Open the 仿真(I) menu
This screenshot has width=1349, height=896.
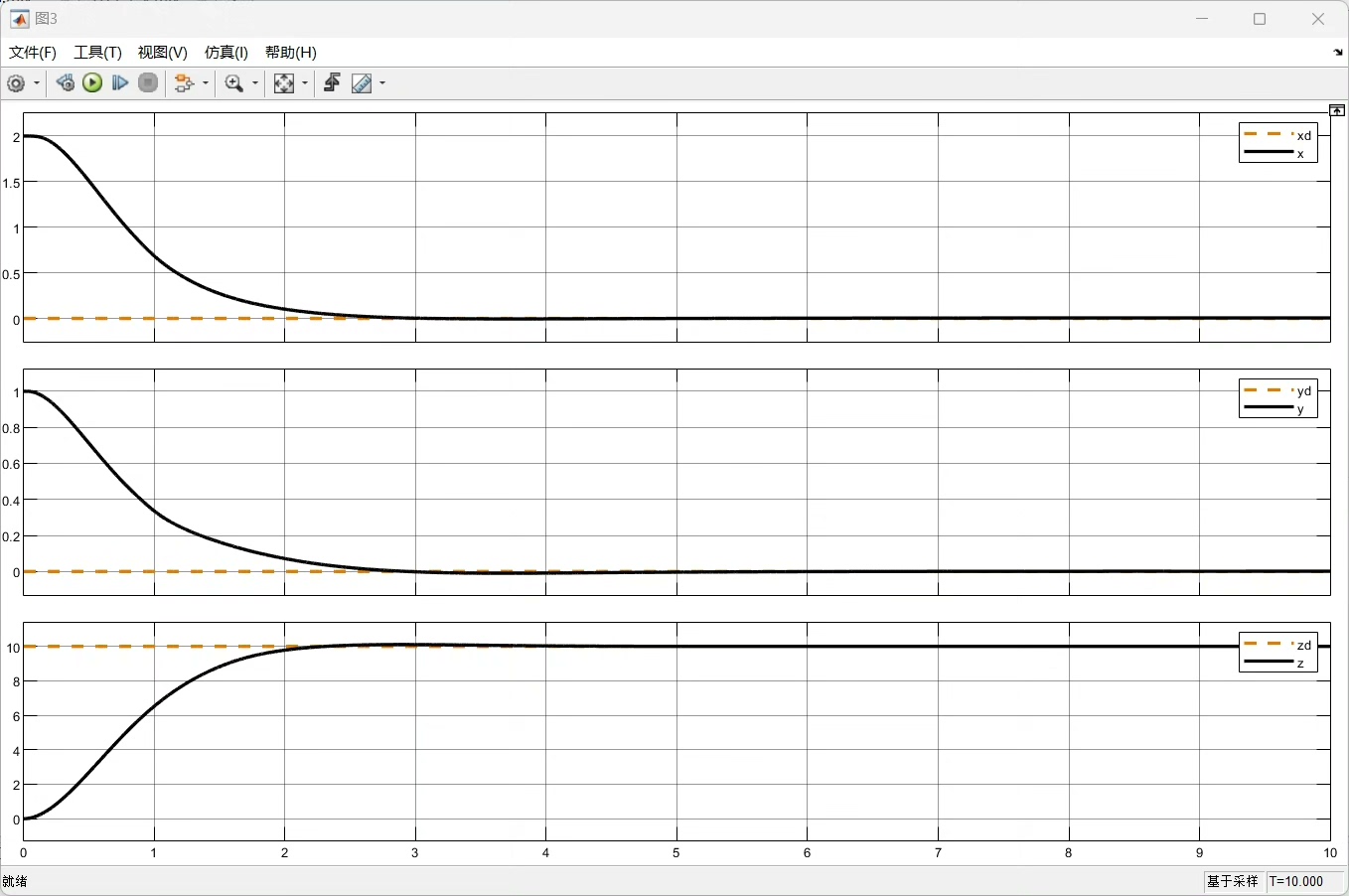pyautogui.click(x=226, y=53)
